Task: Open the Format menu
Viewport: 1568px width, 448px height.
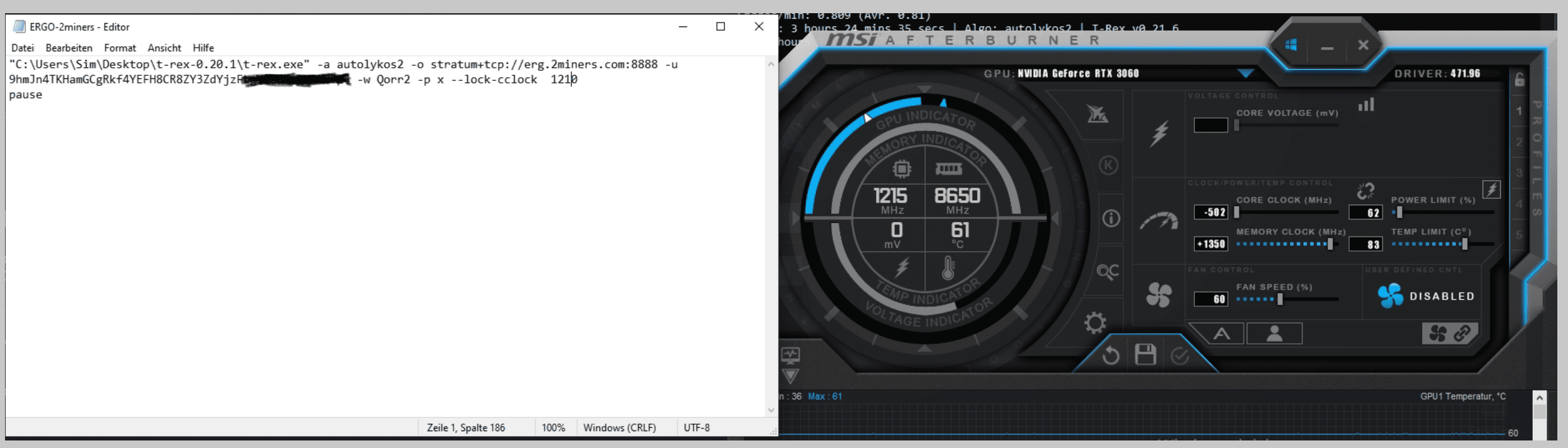Action: coord(120,48)
